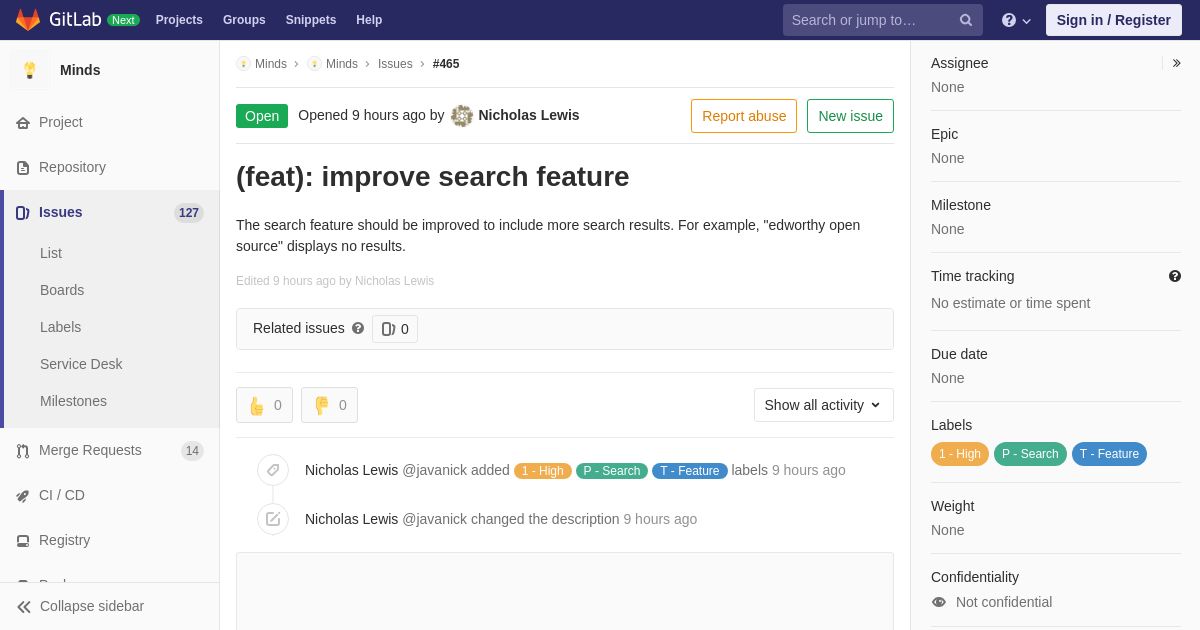Viewport: 1200px width, 630px height.
Task: Give a thumbs down reaction
Action: [329, 405]
